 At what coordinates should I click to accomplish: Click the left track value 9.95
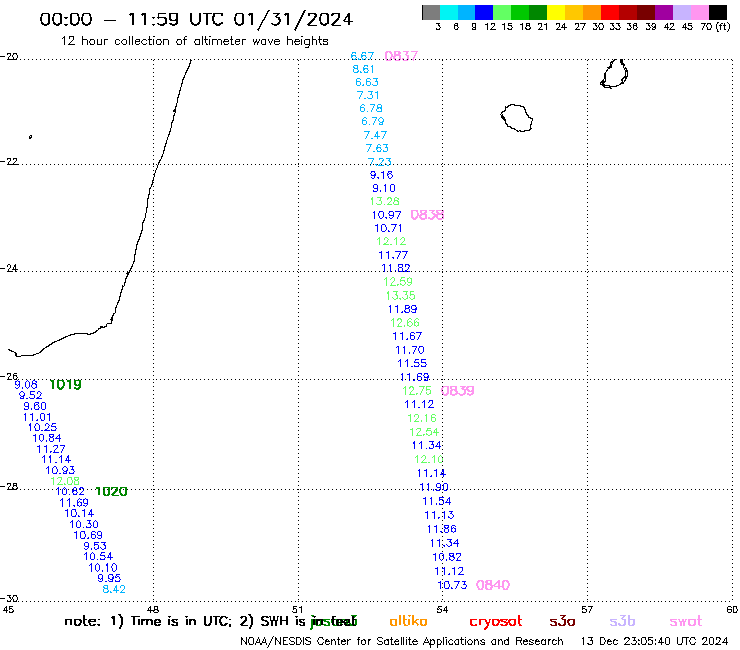[109, 578]
